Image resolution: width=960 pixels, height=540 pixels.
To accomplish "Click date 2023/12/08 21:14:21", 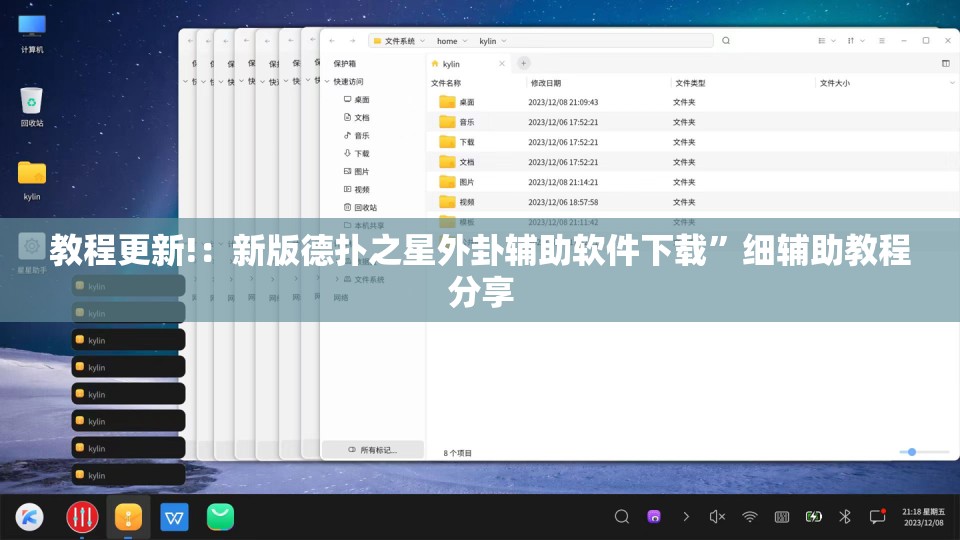I will point(563,182).
